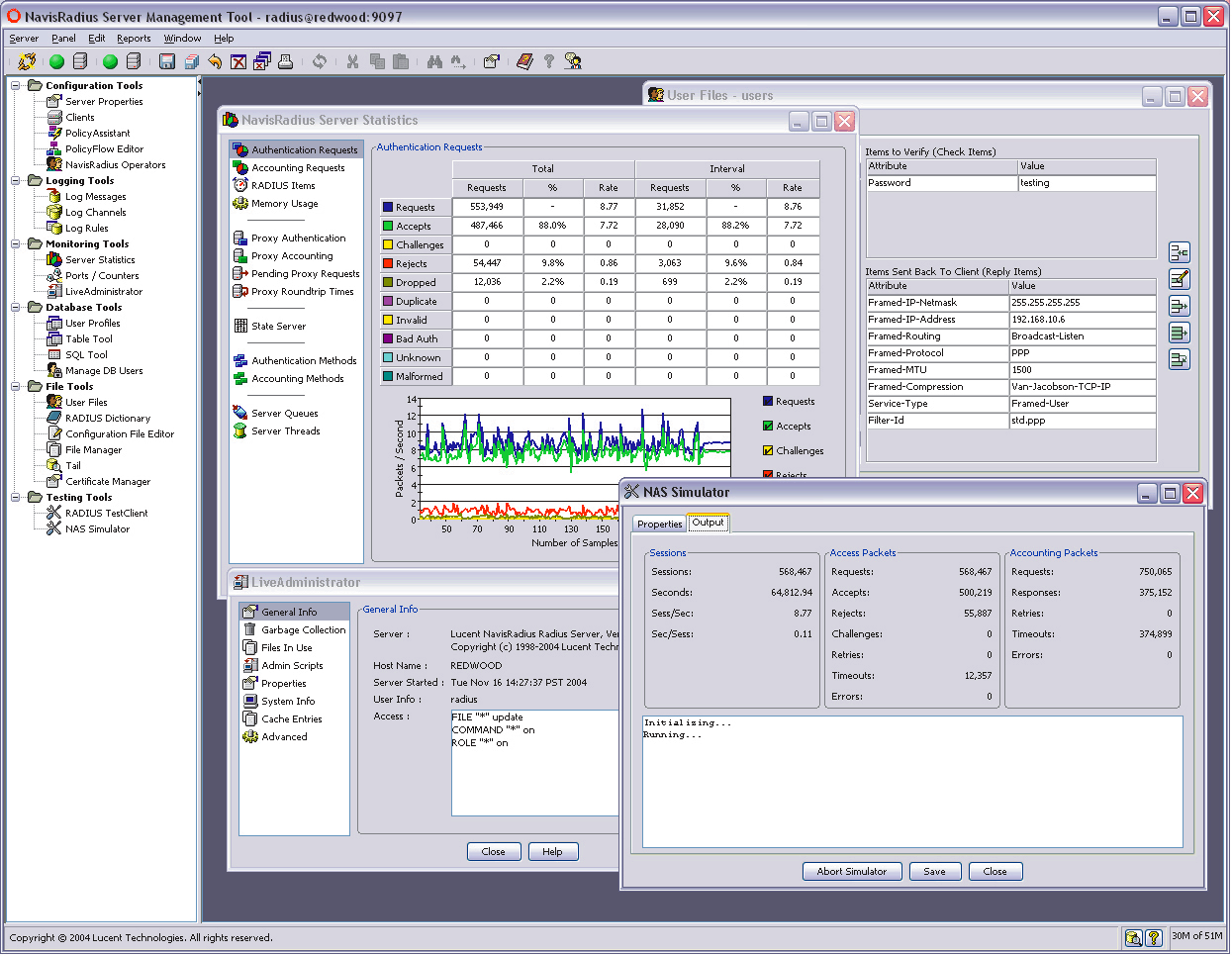
Task: Click Help in the LiveAdministrator window
Action: [x=552, y=852]
